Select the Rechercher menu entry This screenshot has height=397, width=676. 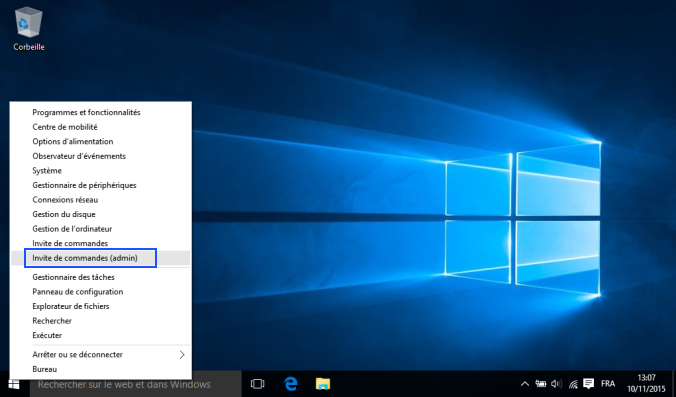(x=100, y=321)
